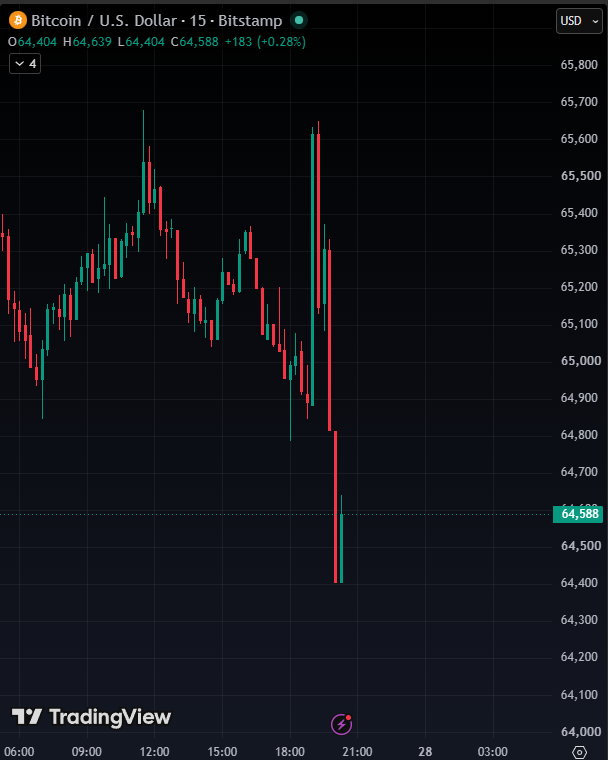Click the 64,200 price axis label
This screenshot has width=608, height=760.
579,657
